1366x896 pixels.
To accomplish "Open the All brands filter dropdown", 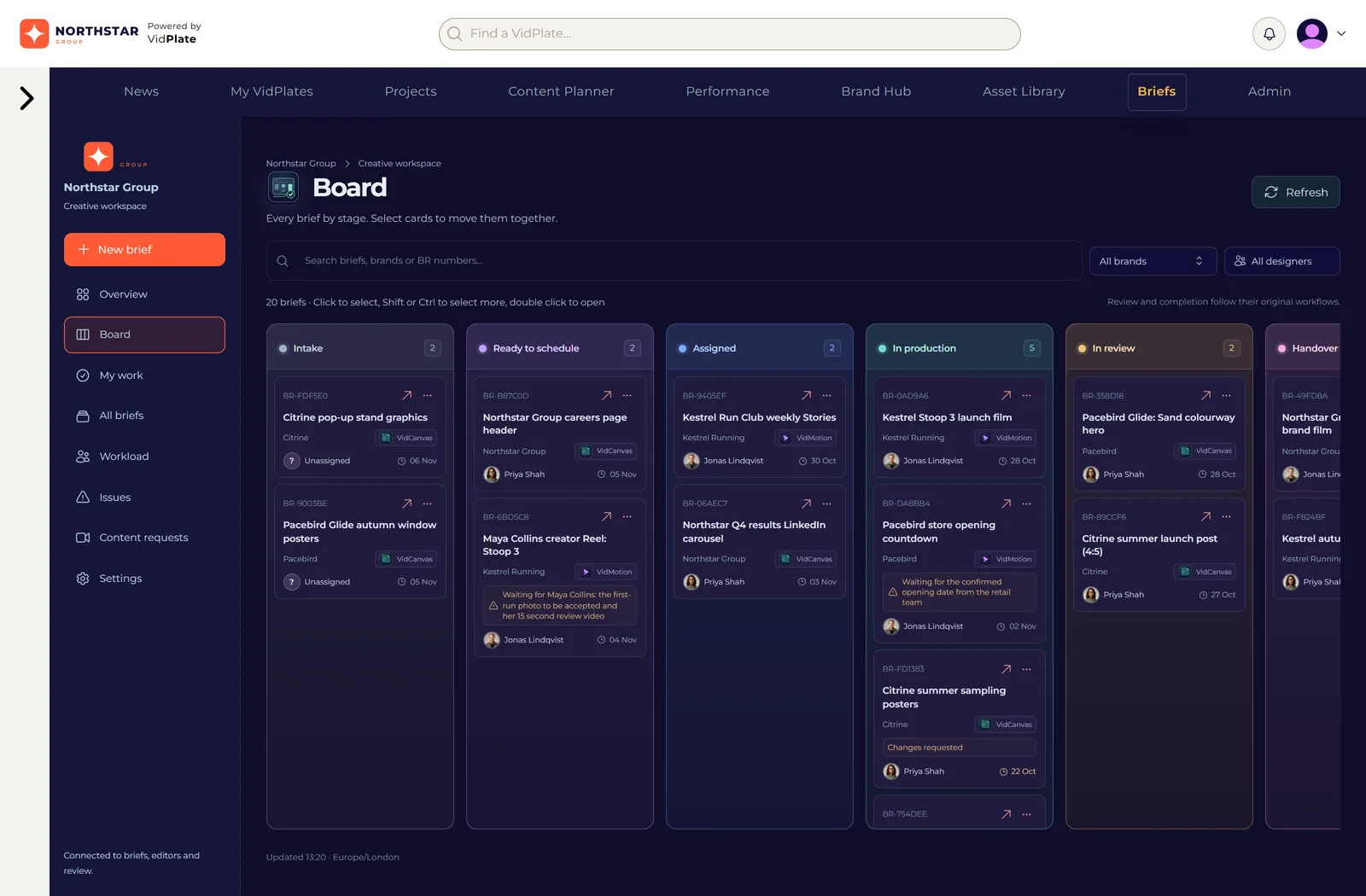I will (x=1153, y=261).
